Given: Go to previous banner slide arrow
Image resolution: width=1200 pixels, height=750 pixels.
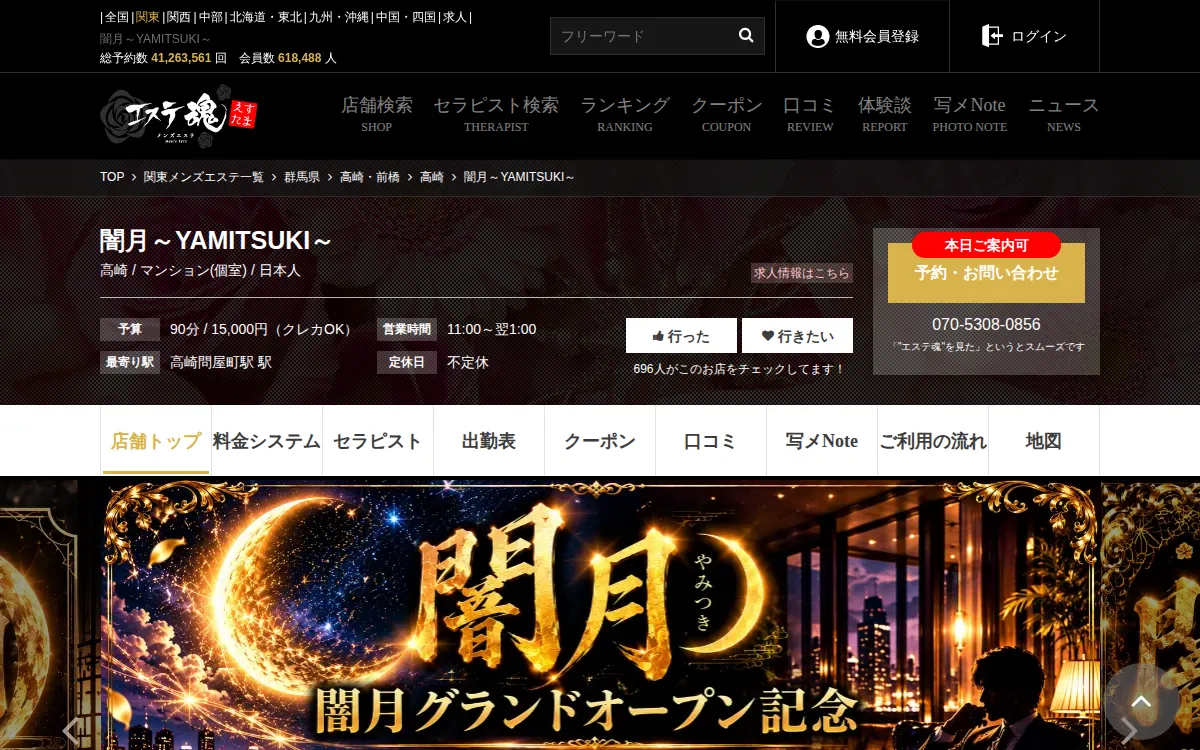Looking at the screenshot, I should [x=72, y=731].
